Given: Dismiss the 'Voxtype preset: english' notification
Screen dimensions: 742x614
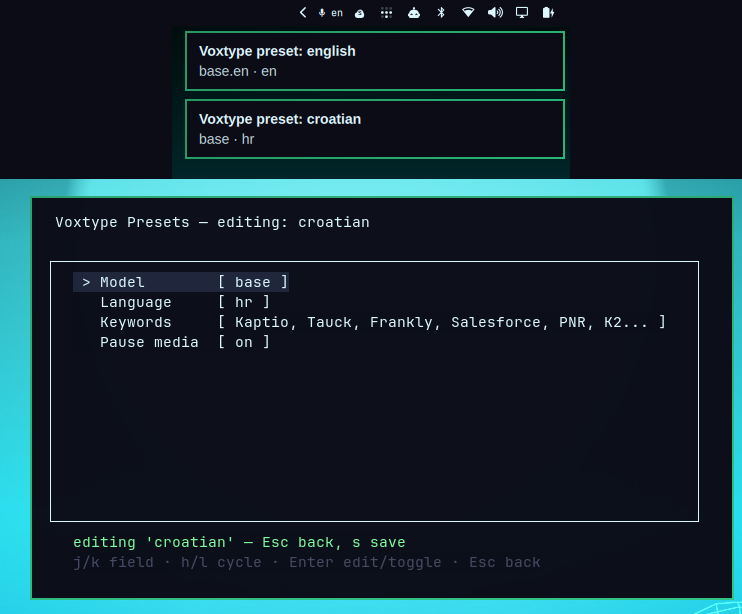Looking at the screenshot, I should 375,61.
